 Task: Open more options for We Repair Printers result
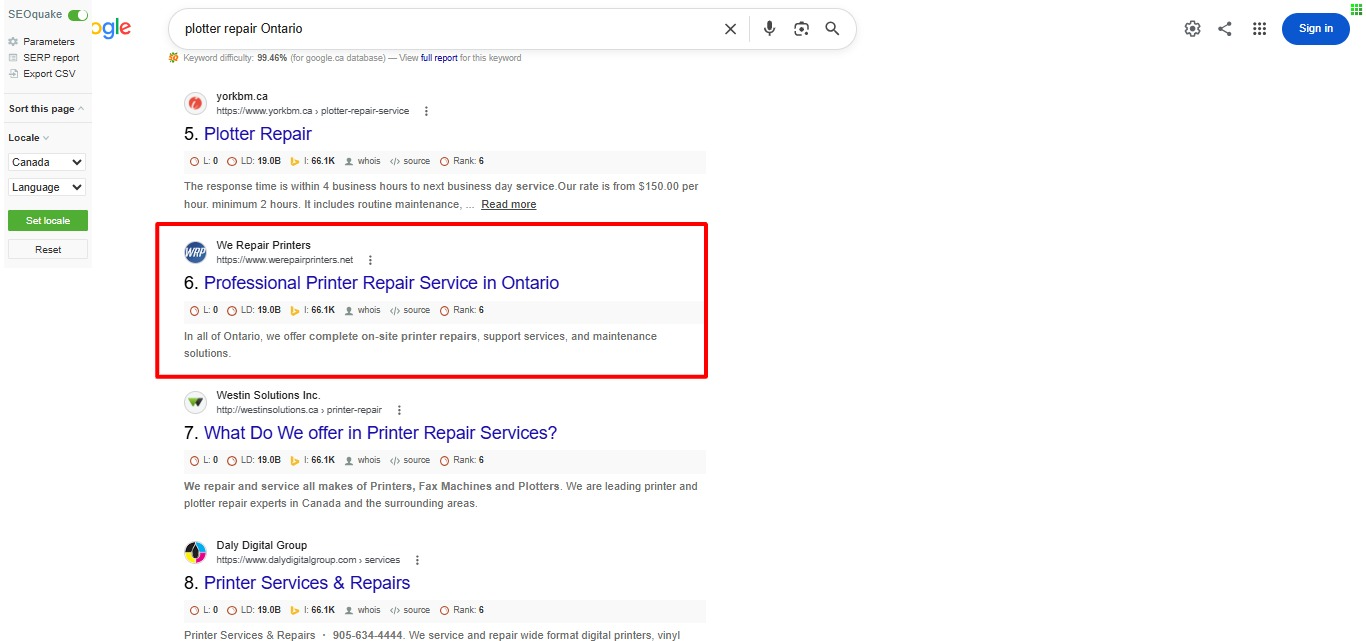point(370,260)
